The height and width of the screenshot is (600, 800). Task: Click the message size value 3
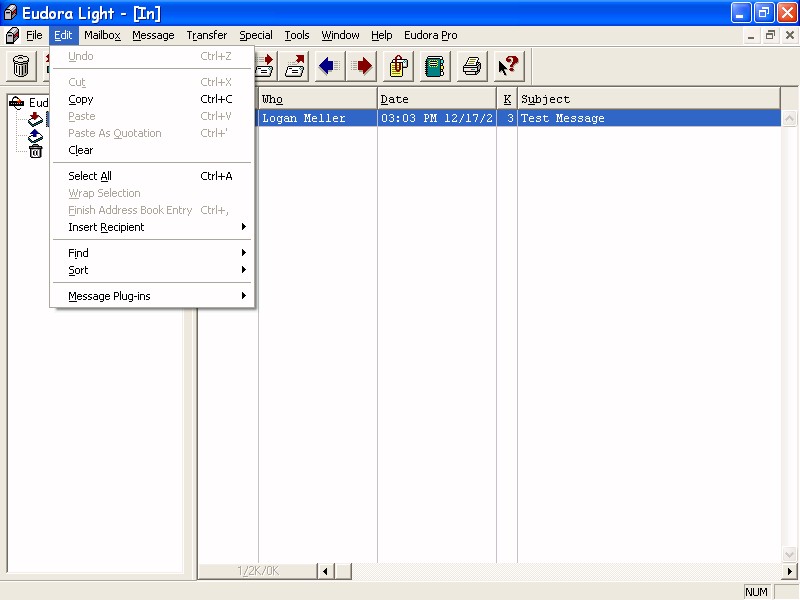pos(510,118)
